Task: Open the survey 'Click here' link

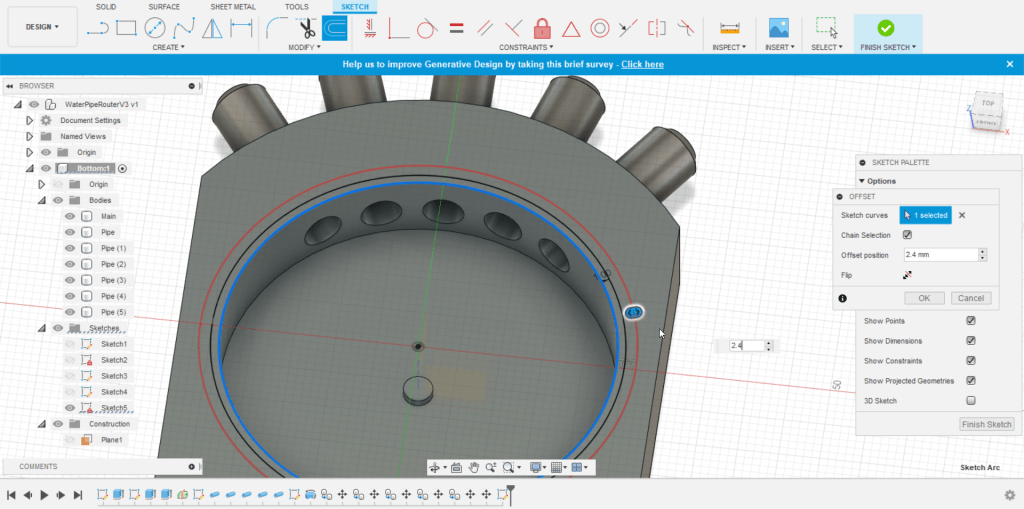Action: pyautogui.click(x=642, y=64)
